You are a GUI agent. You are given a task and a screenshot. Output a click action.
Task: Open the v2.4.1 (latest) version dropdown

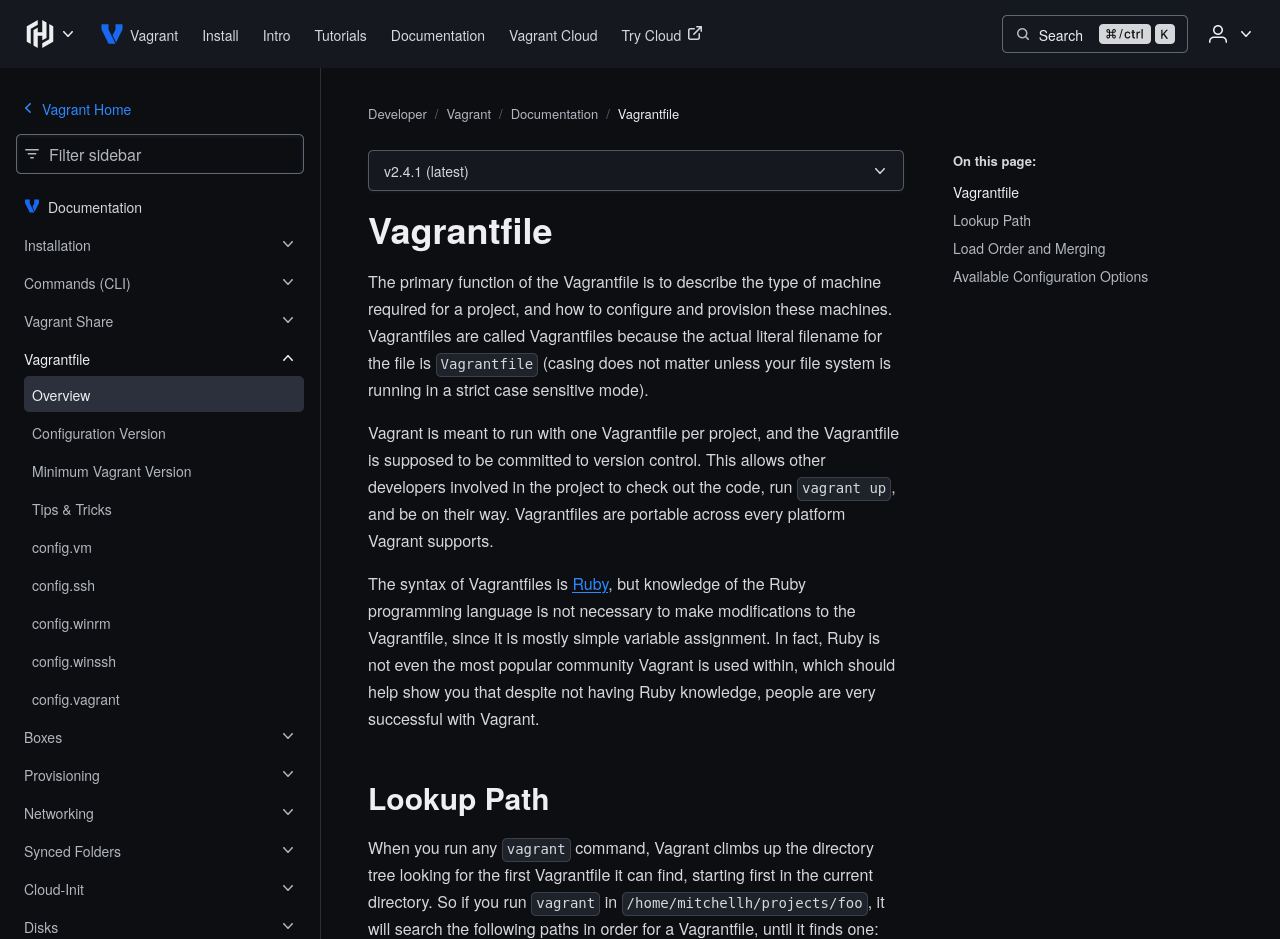coord(635,171)
